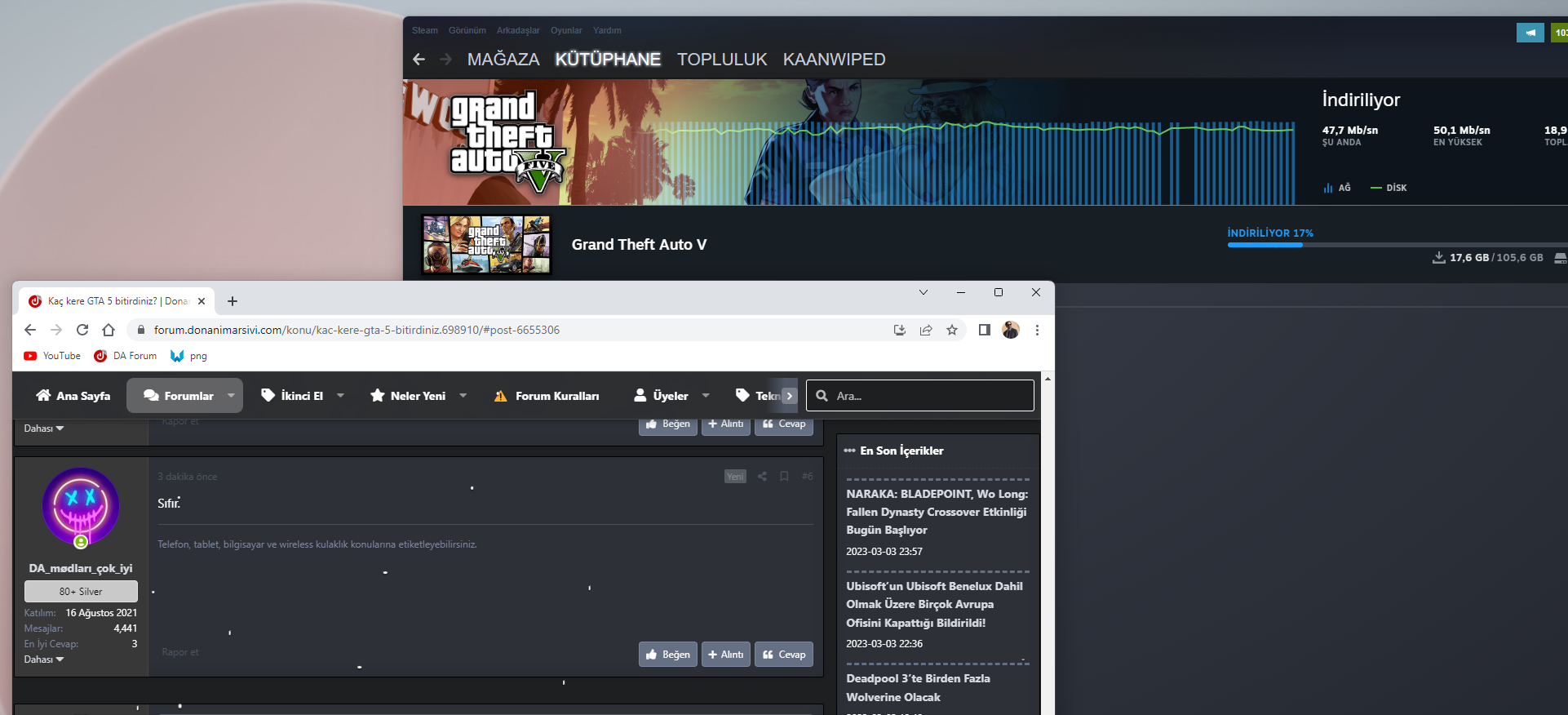Switch to KÜTÜPHANE in Steam
This screenshot has height=715, width=1568.
608,60
